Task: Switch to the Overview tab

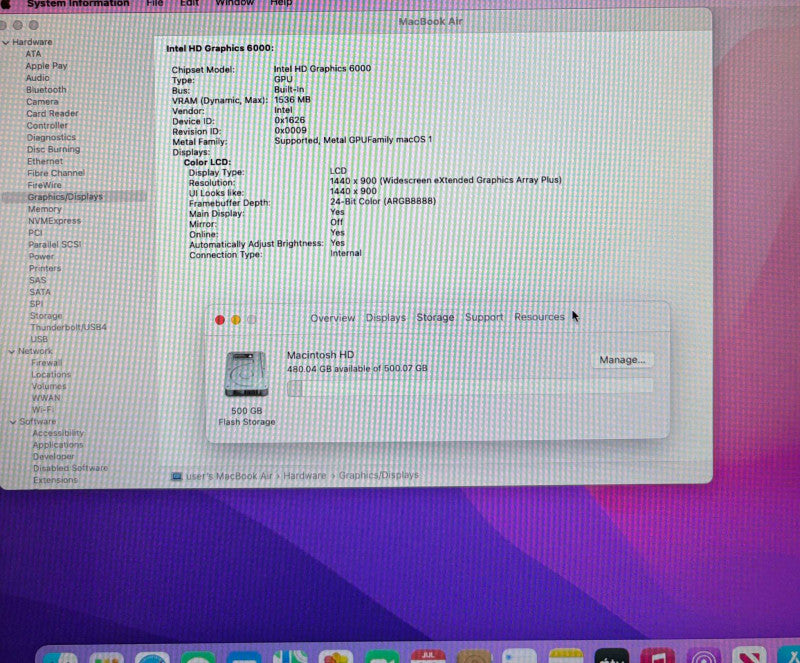Action: 333,318
